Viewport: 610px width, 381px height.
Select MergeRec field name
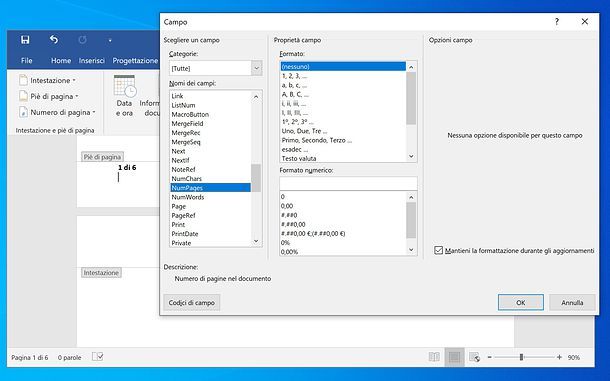[210, 133]
